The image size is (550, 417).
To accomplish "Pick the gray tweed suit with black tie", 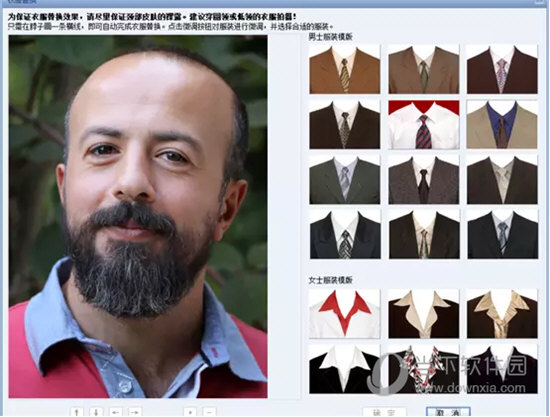I will tap(424, 180).
